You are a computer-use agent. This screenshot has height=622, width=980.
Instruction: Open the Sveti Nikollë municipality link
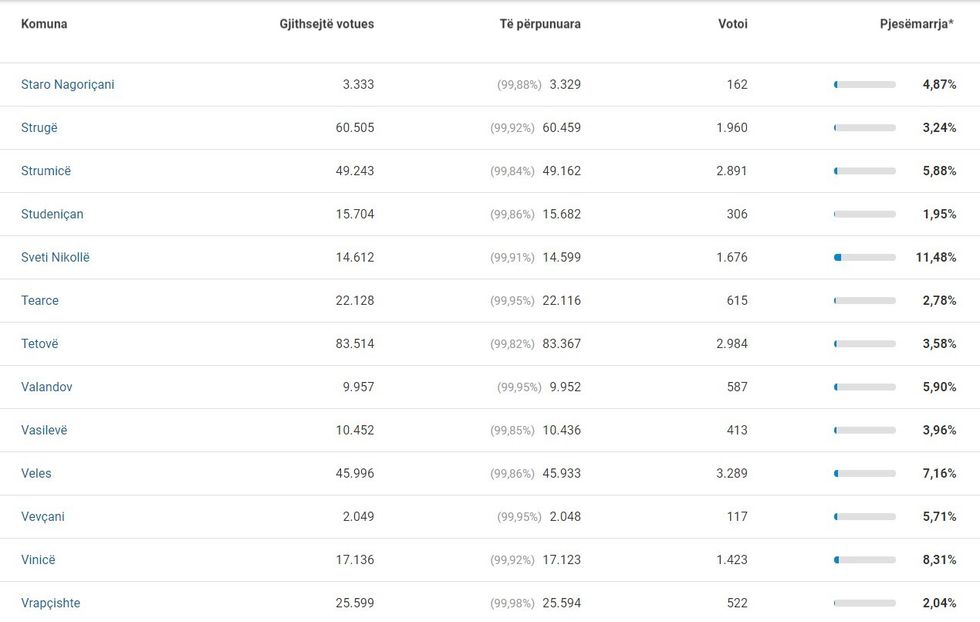pos(55,257)
